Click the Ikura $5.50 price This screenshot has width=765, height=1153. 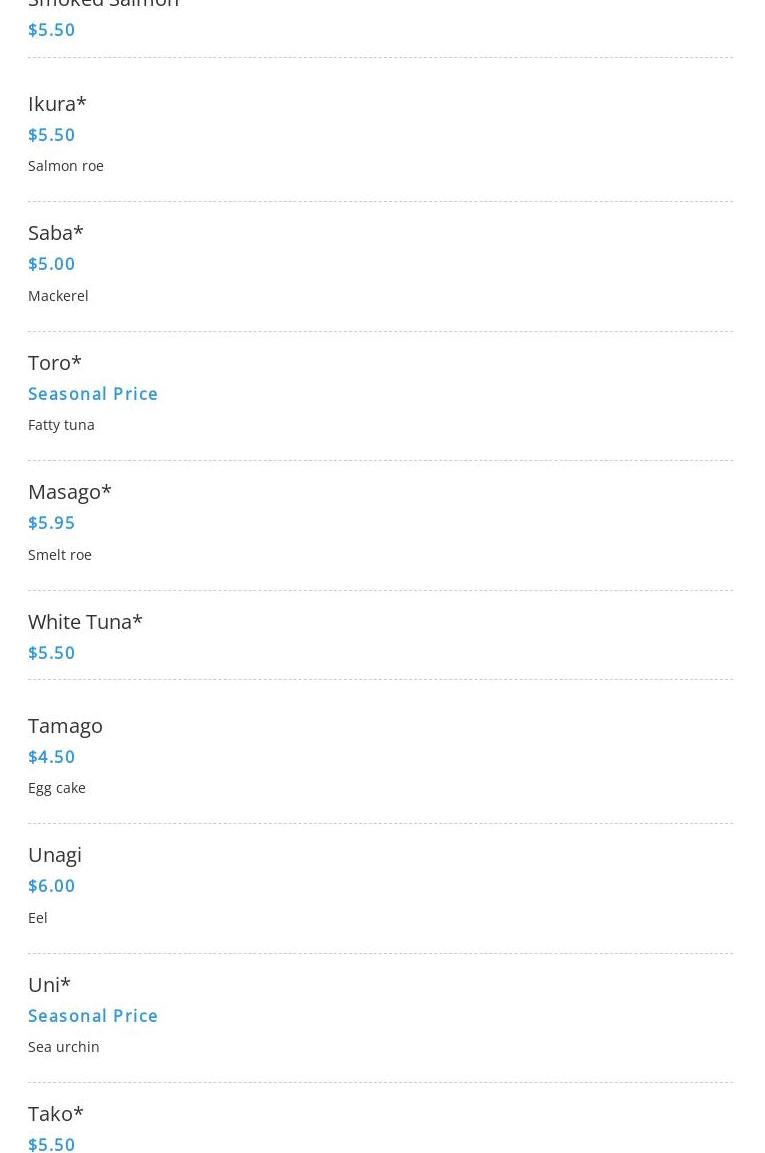51,135
